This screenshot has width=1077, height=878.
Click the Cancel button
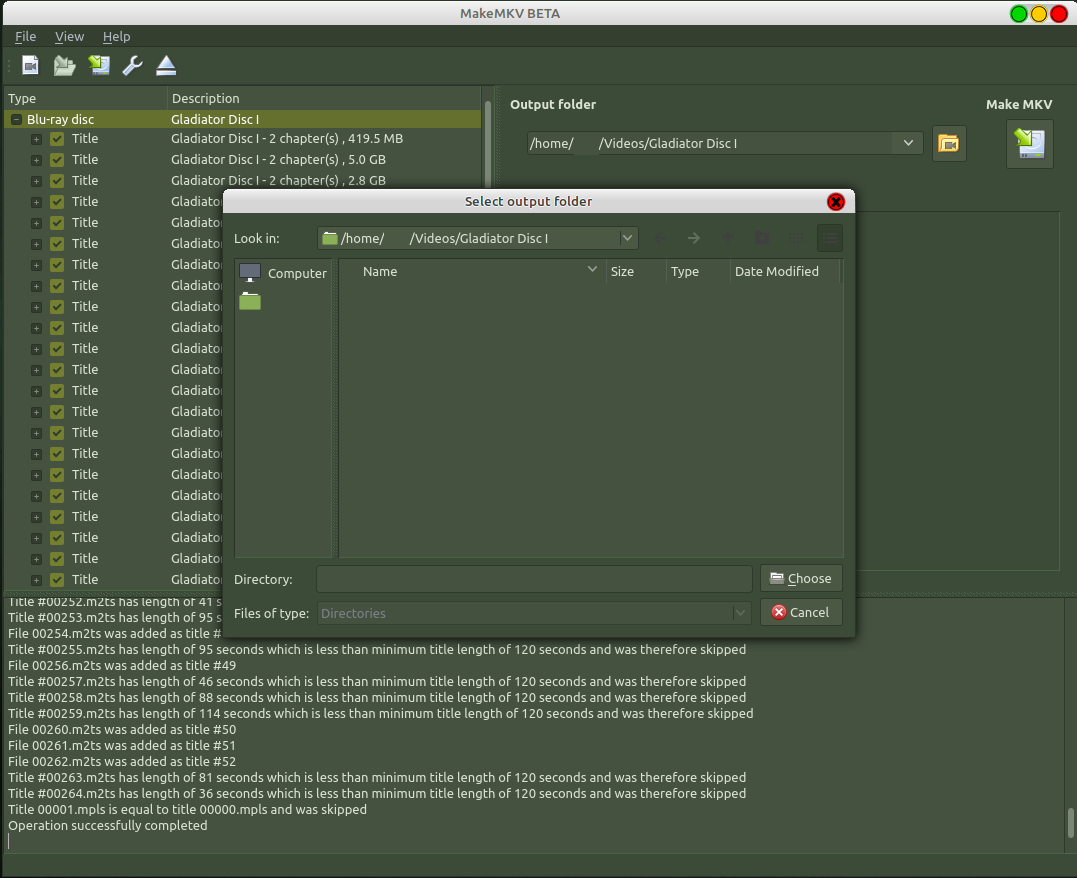801,612
